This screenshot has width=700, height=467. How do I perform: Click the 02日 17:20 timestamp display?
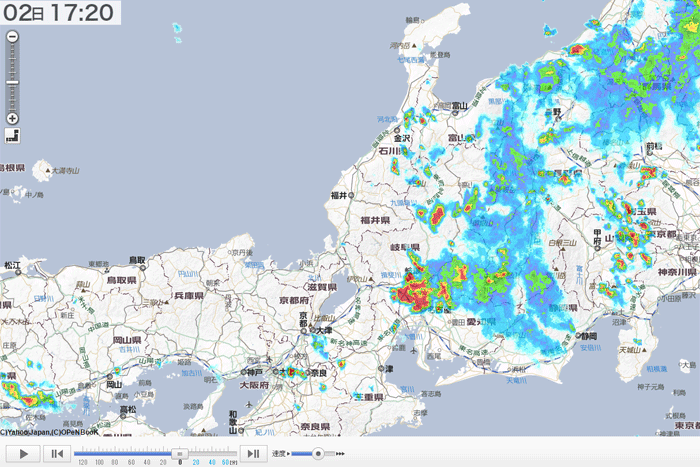(58, 13)
